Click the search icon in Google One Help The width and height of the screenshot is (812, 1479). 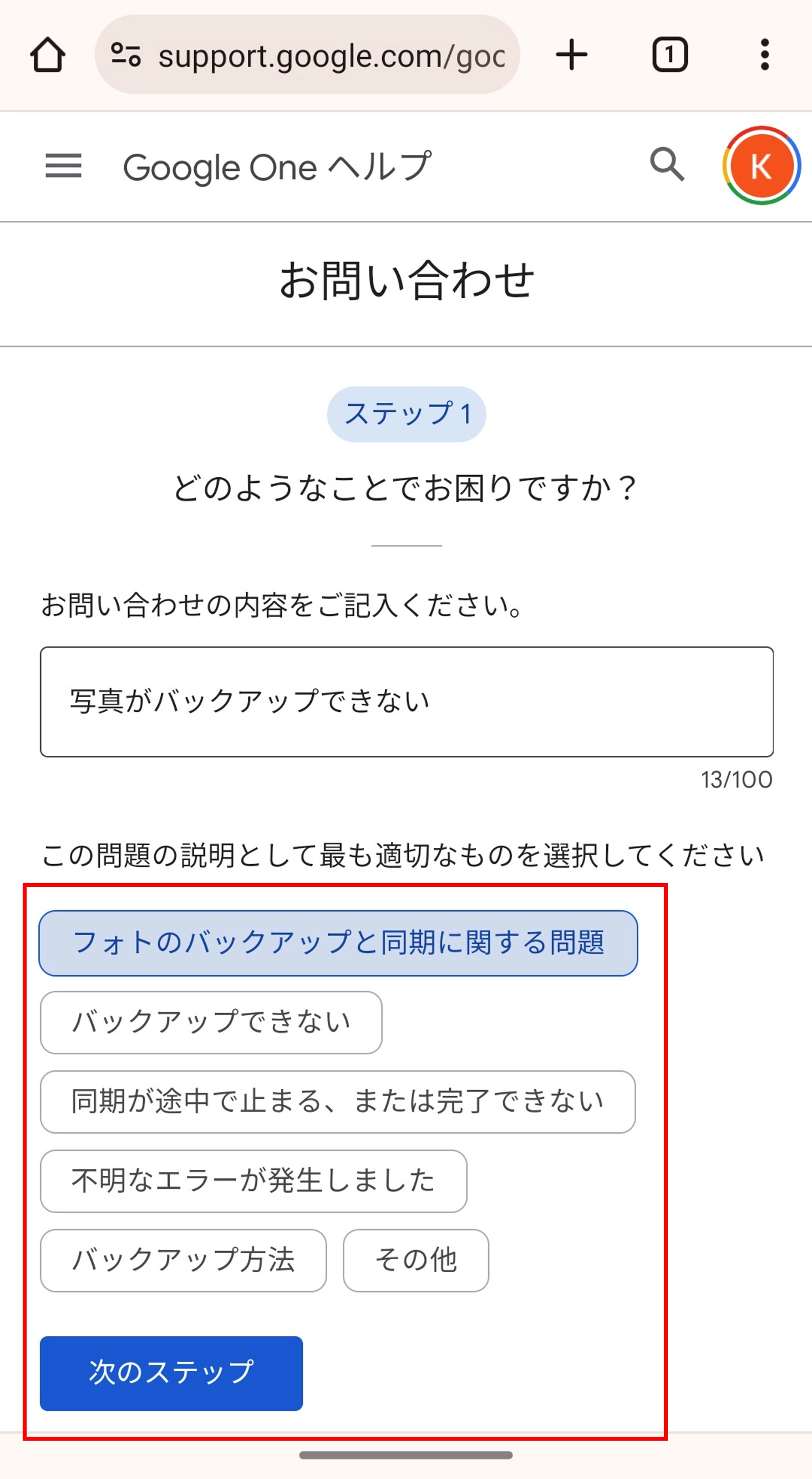coord(667,166)
